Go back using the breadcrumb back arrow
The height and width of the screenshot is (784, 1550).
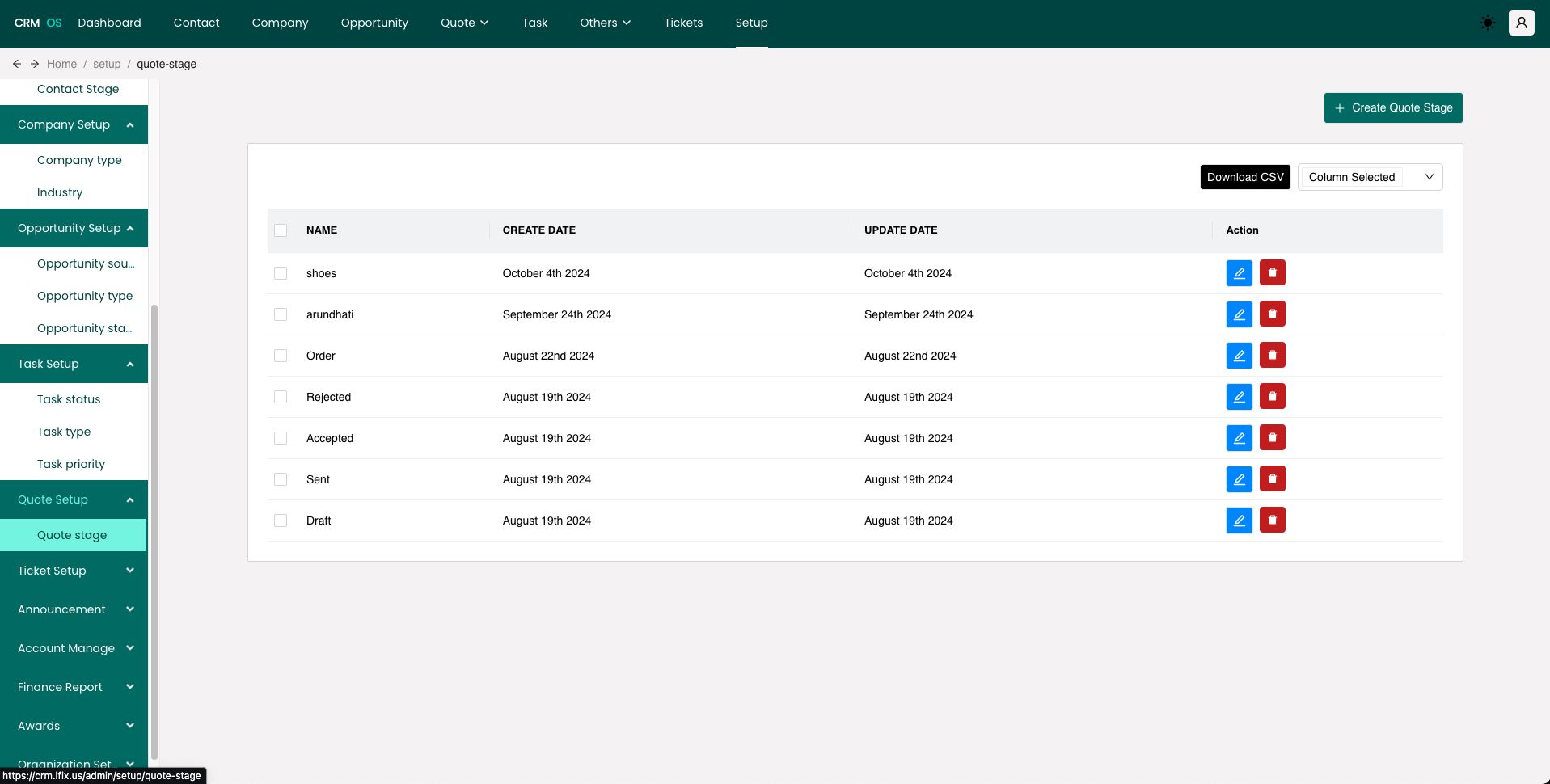(x=17, y=64)
